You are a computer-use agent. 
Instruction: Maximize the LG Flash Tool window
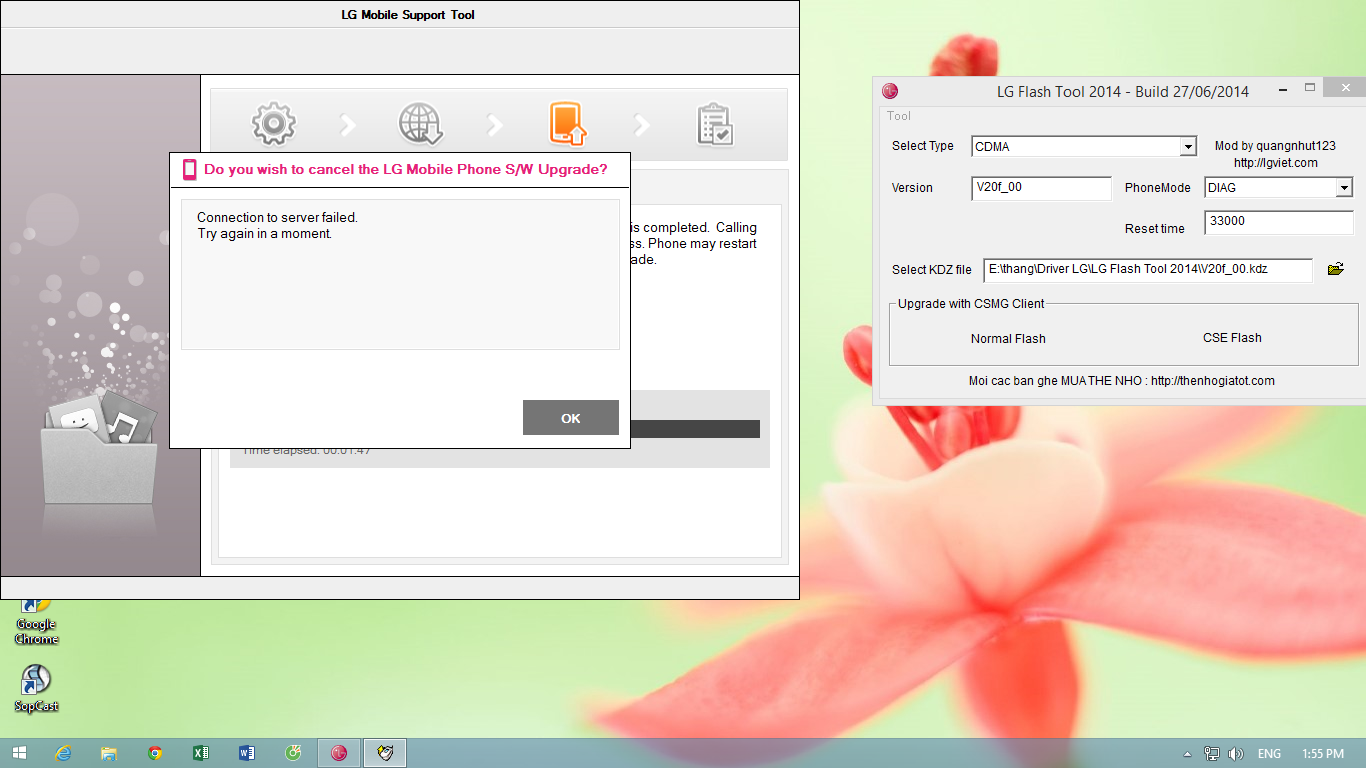point(1310,89)
